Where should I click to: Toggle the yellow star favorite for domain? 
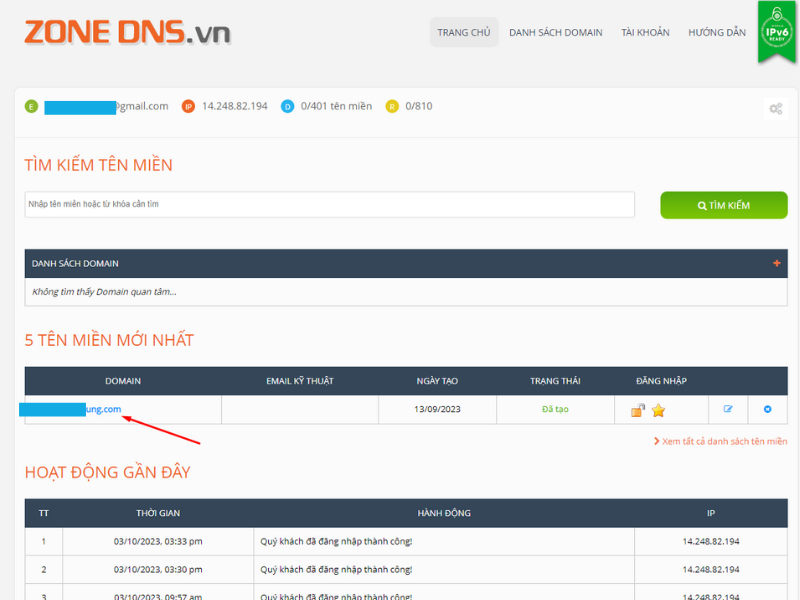click(x=658, y=410)
